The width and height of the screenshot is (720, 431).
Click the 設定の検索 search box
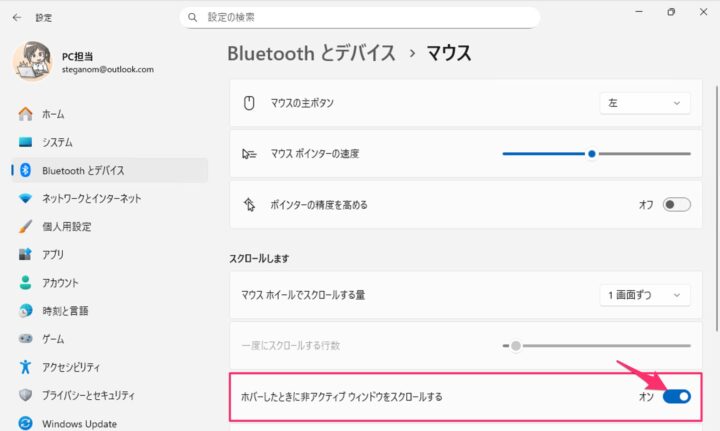(x=360, y=17)
